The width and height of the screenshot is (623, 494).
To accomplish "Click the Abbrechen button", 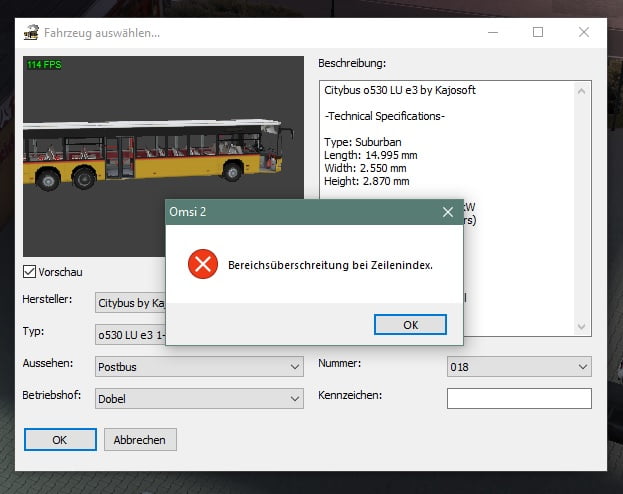I will pos(140,439).
